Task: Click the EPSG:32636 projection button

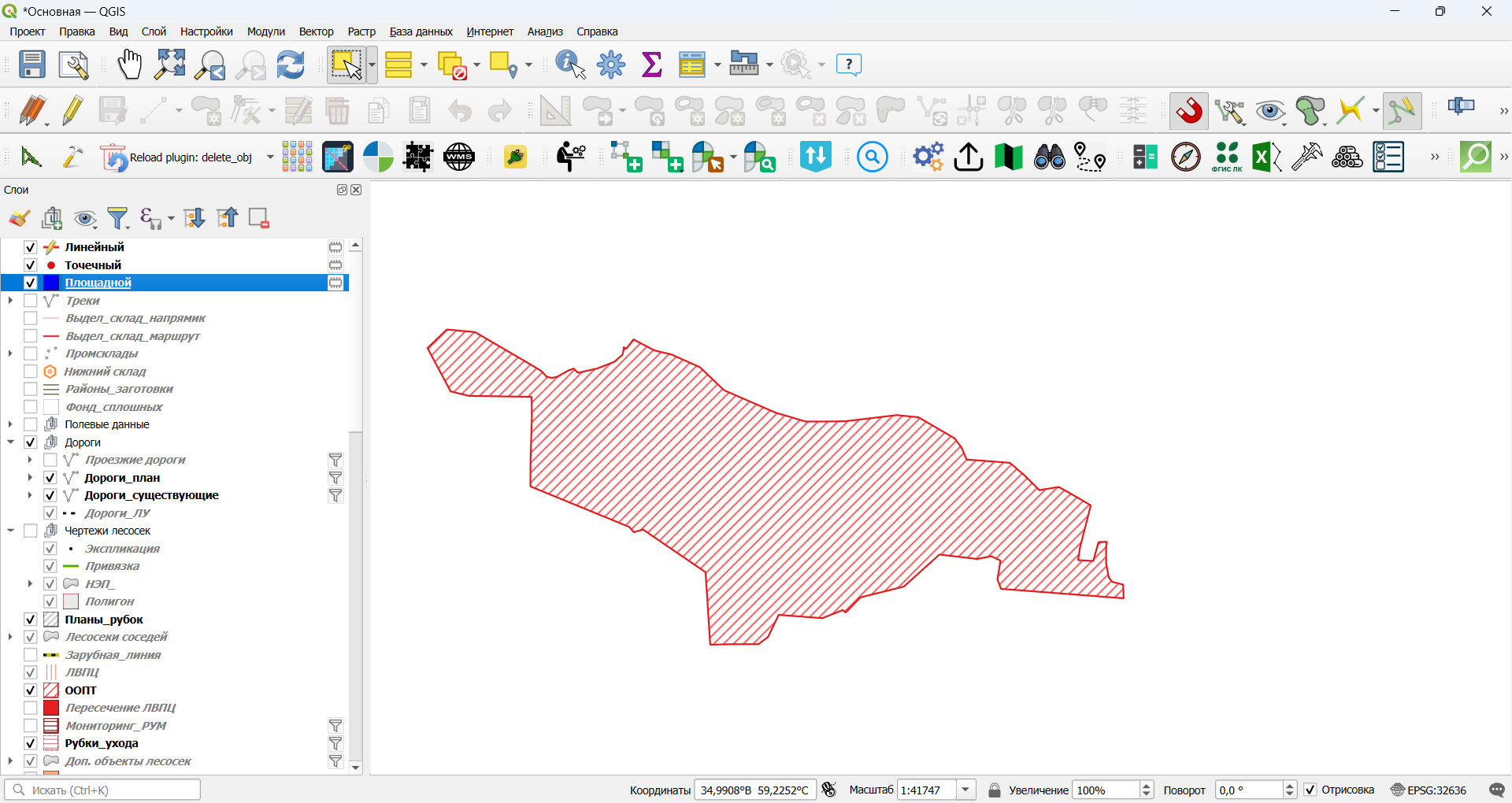Action: pos(1429,790)
